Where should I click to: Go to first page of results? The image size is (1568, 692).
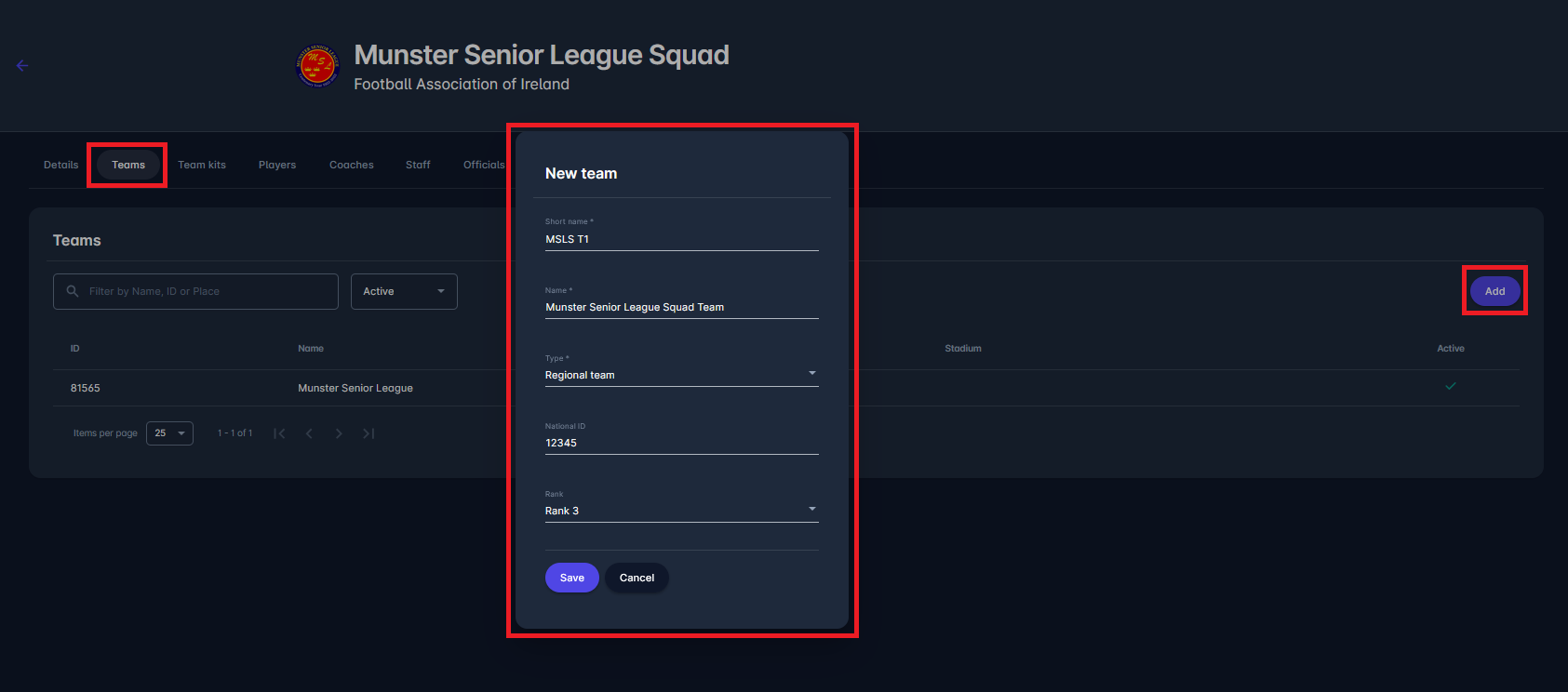pos(279,433)
